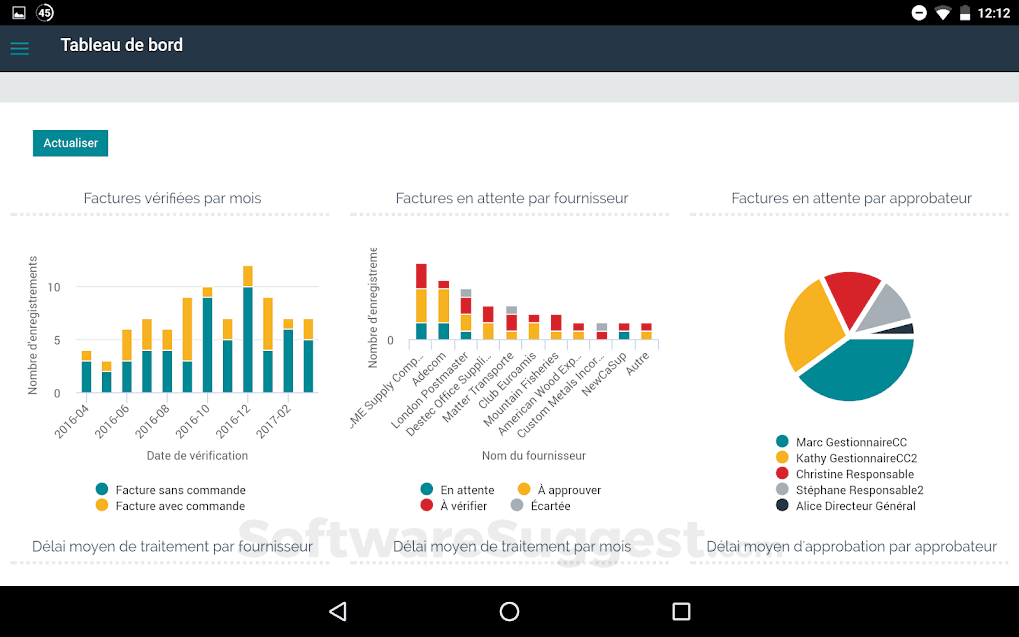
Task: Tap the home navigation button
Action: pos(509,611)
